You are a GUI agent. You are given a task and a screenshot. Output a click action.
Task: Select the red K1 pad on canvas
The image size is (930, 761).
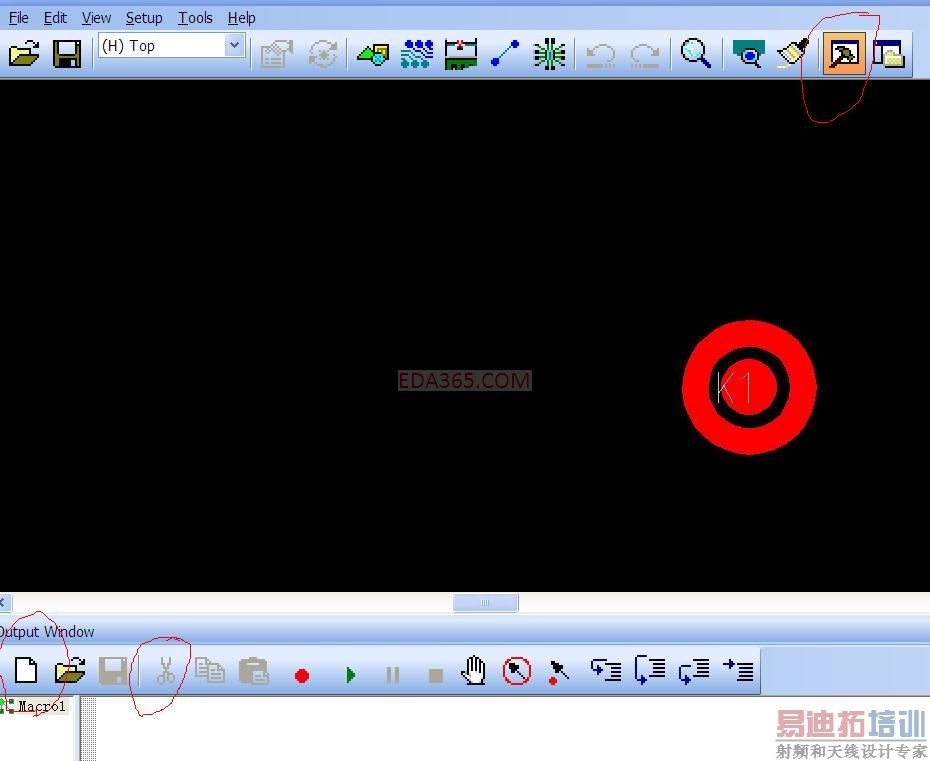(x=749, y=387)
